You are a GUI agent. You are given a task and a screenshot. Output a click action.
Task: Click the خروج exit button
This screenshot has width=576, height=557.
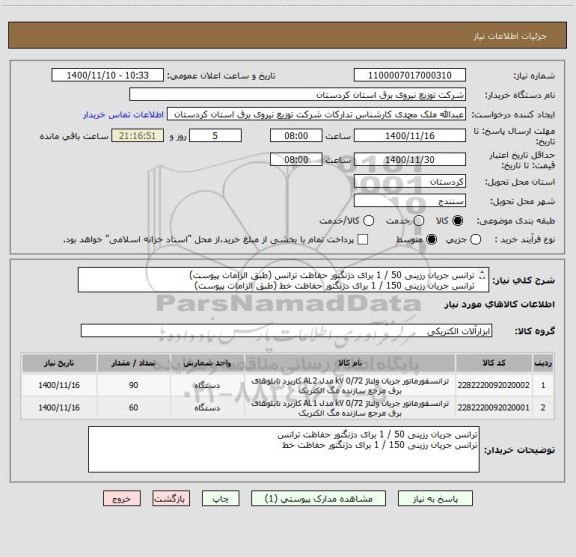click(x=122, y=499)
